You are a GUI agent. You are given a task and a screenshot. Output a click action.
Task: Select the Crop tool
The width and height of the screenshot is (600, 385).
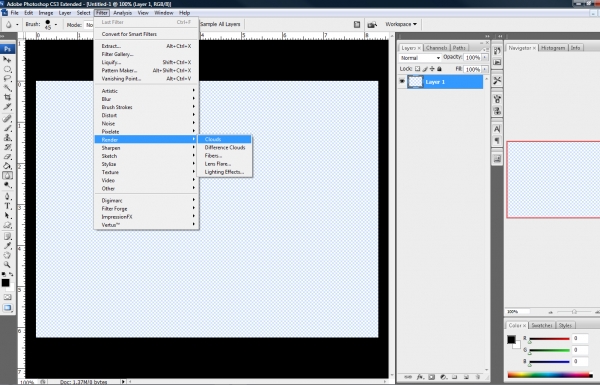(x=7, y=98)
